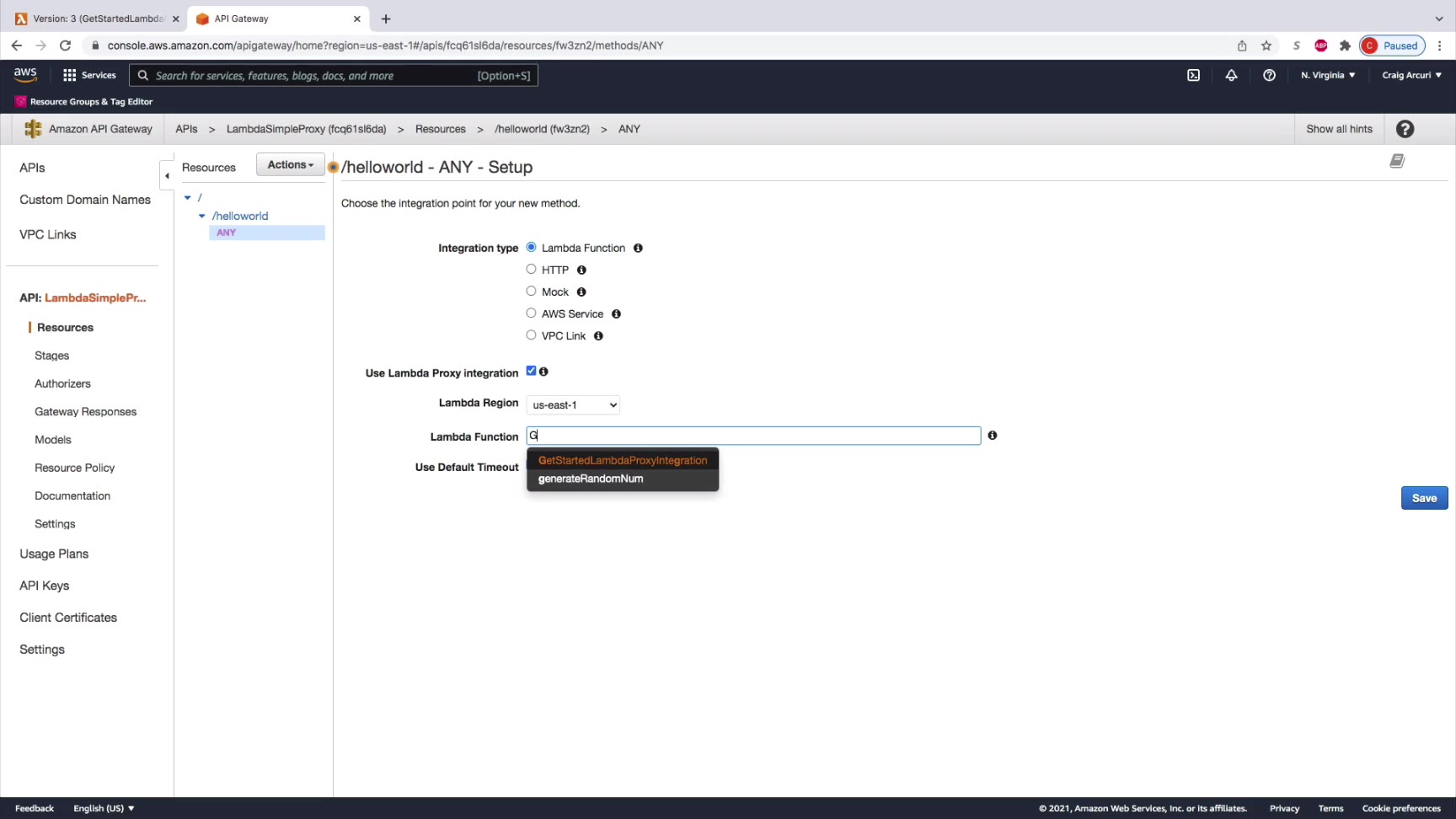Image resolution: width=1456 pixels, height=819 pixels.
Task: Show info for VPC Link integration type
Action: click(598, 335)
